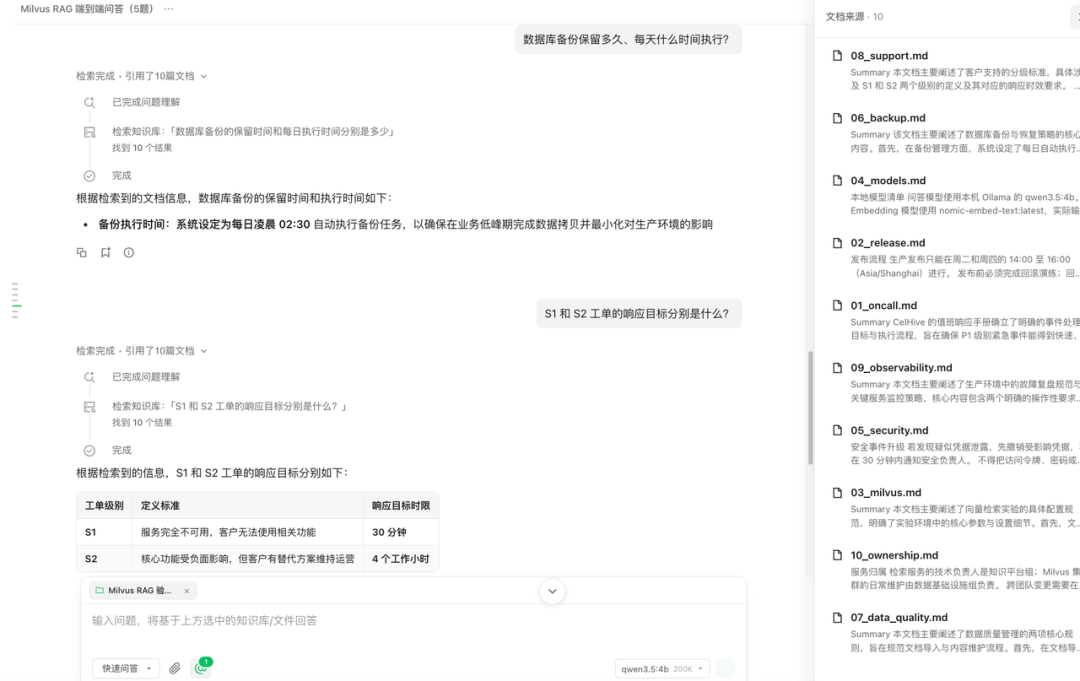Click the green send button
1080x681 pixels.
(725, 669)
